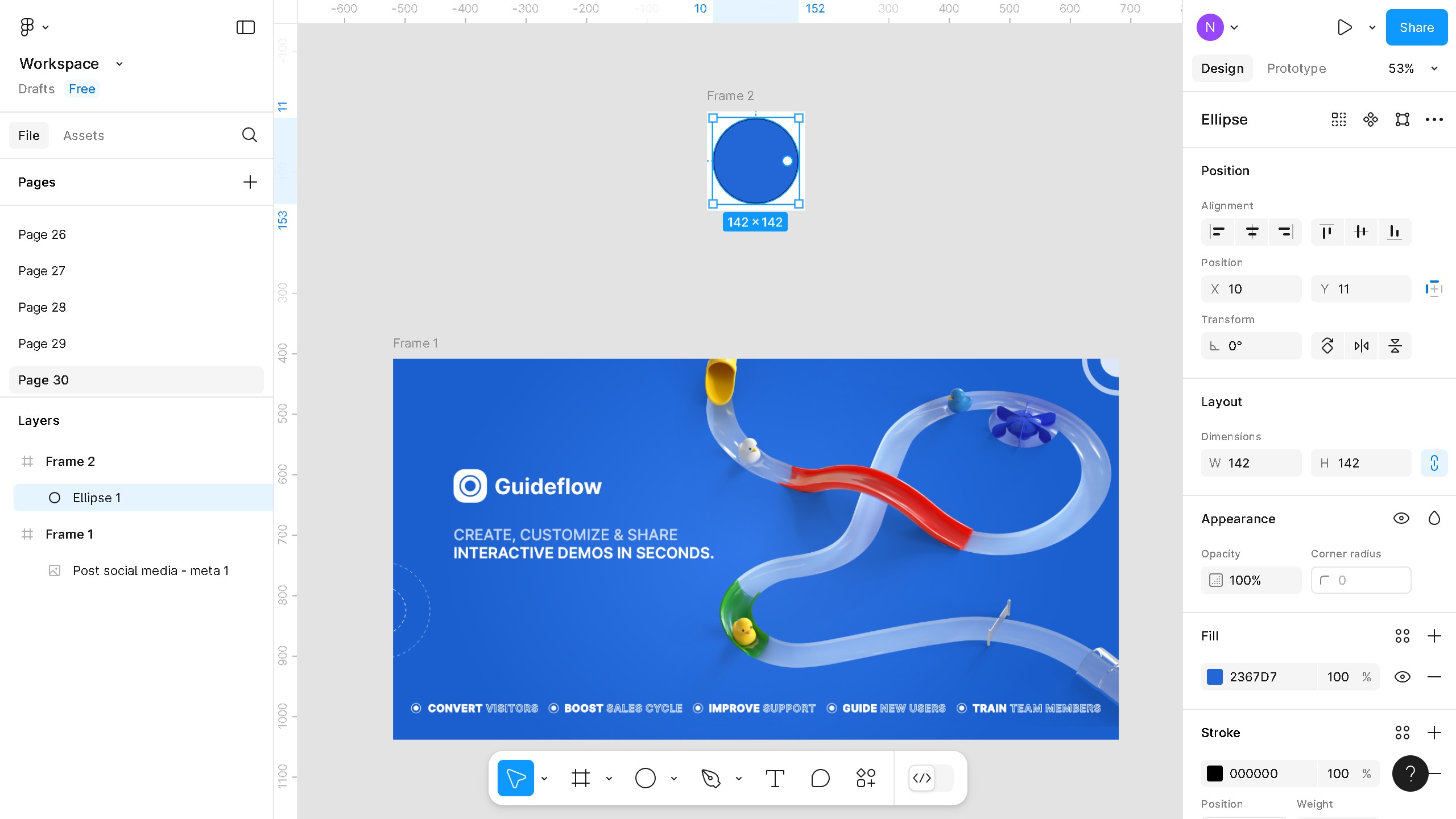Align ellipse to horizontal centers
The height and width of the screenshot is (819, 1456).
click(1252, 231)
